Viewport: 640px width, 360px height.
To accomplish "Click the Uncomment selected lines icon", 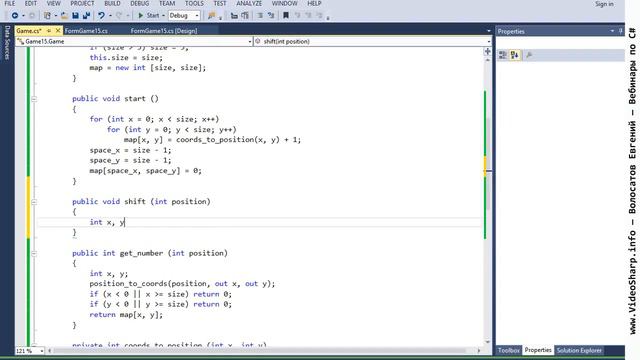I will click(x=245, y=16).
